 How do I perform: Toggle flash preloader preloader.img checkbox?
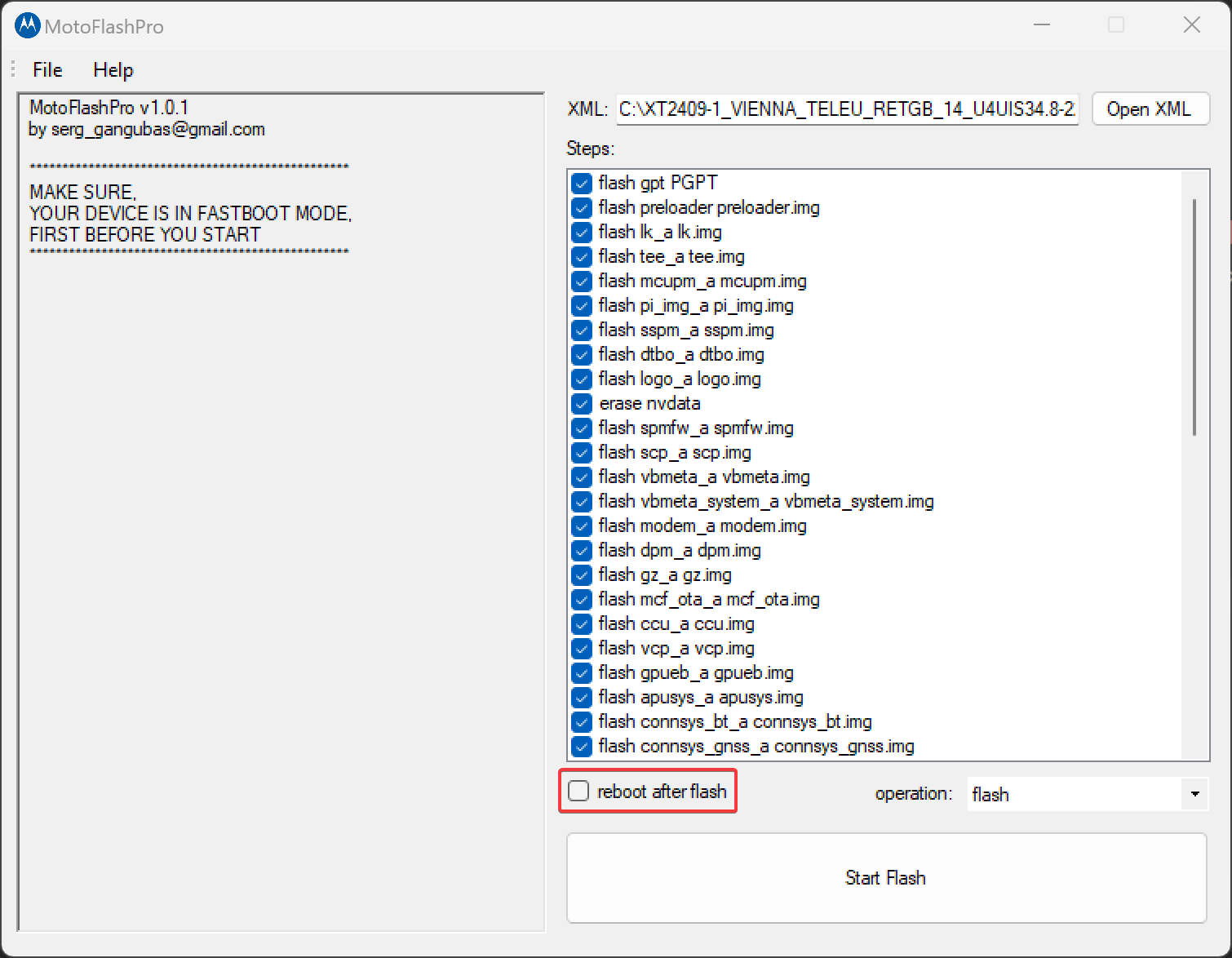point(582,208)
